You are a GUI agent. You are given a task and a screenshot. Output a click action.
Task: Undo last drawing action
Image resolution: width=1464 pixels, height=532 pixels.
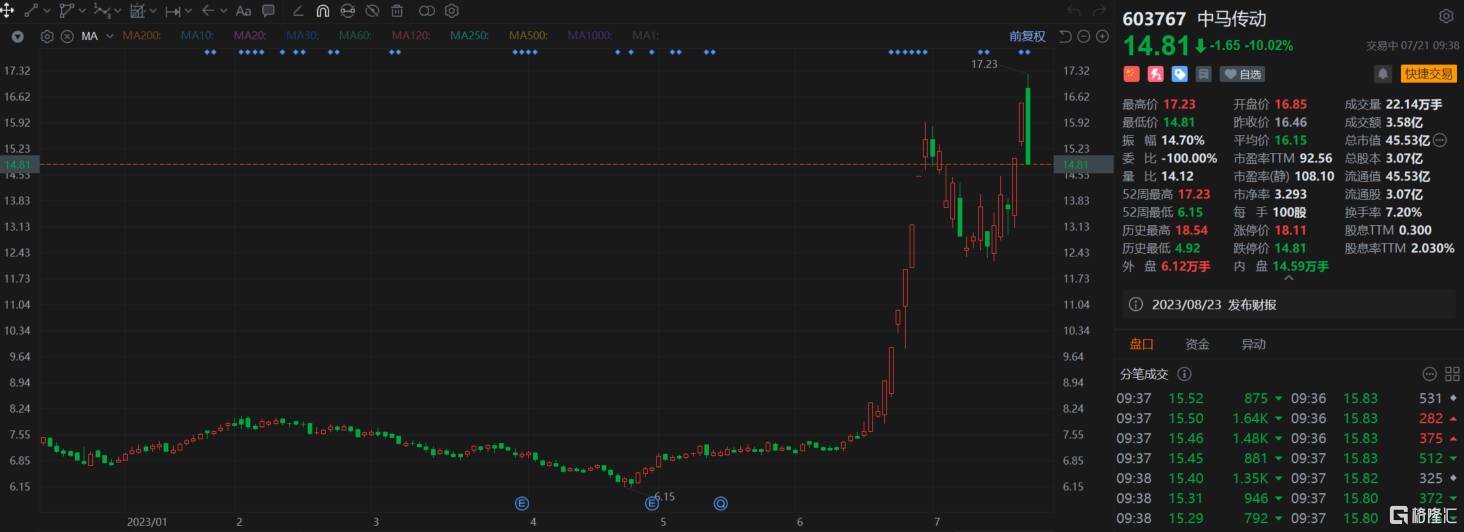click(1074, 11)
